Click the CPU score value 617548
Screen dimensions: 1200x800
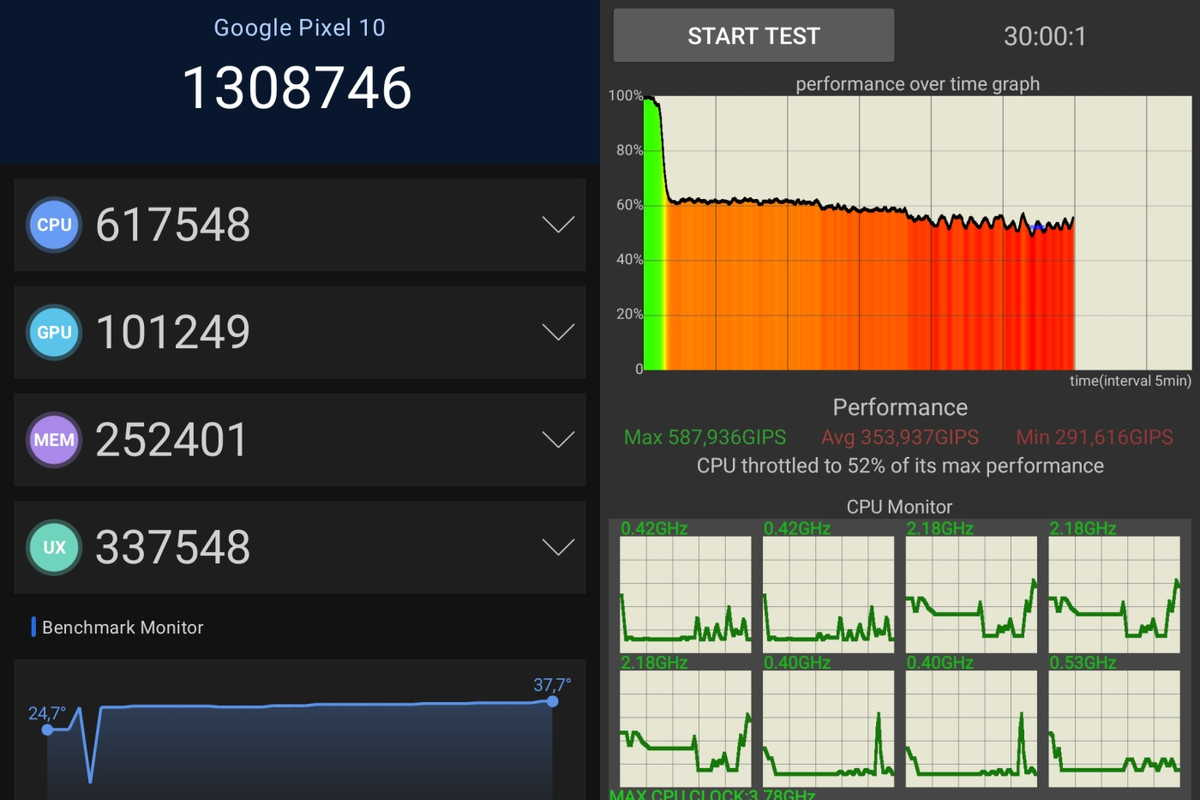point(173,225)
